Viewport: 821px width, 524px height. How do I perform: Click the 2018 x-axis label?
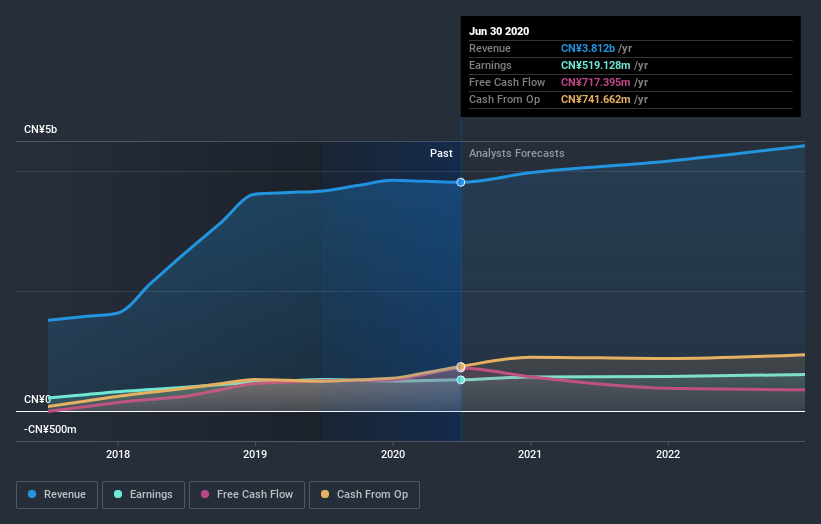[118, 454]
